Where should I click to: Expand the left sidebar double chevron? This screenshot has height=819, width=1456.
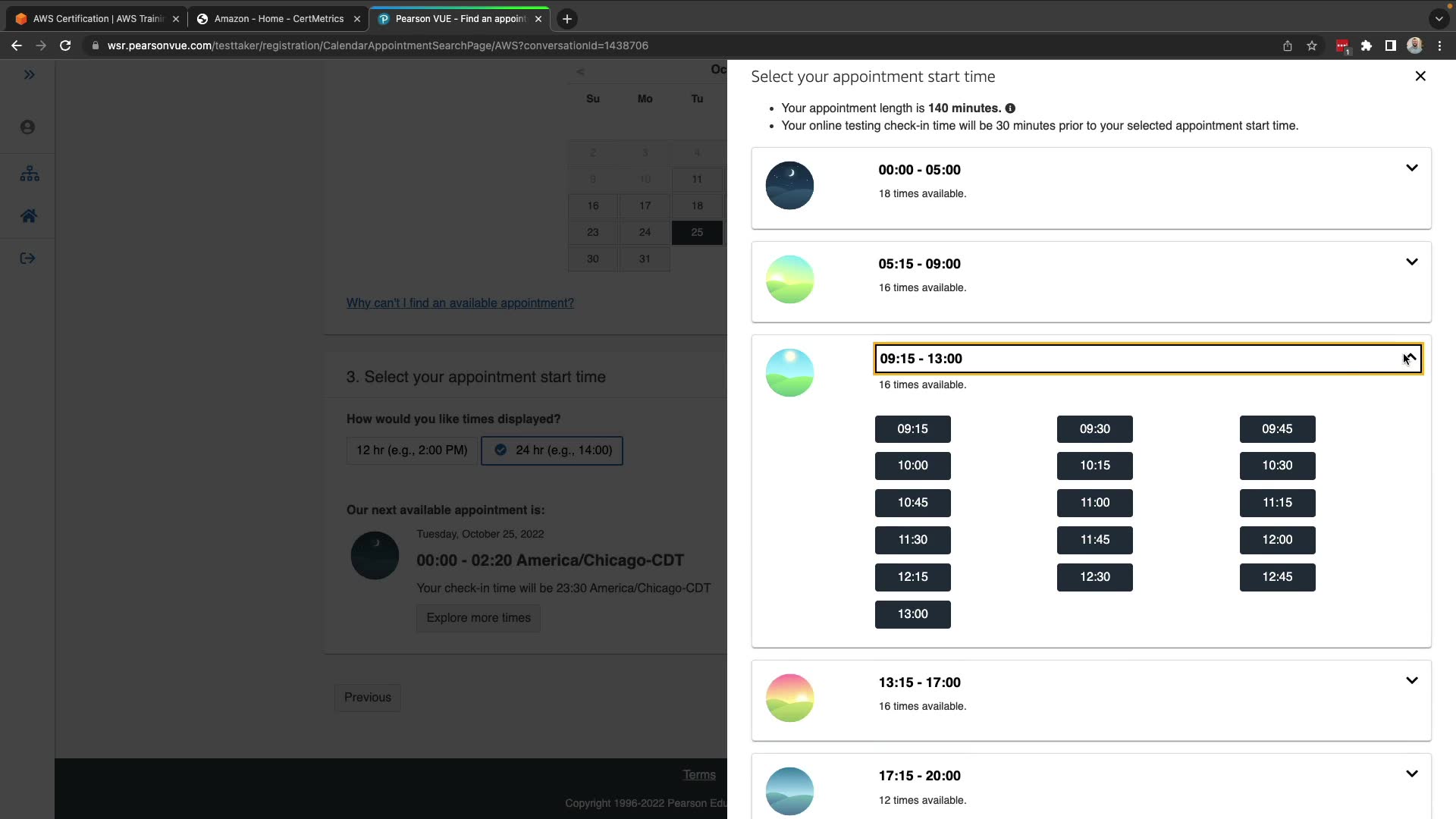29,74
